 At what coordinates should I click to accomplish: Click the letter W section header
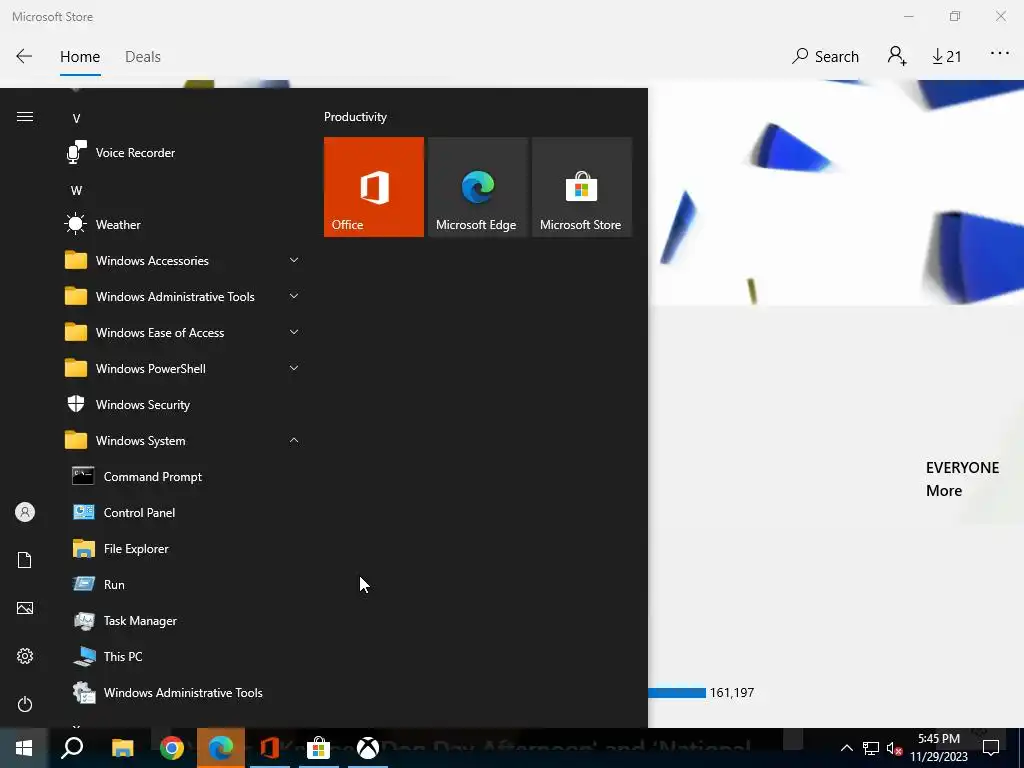(x=76, y=191)
